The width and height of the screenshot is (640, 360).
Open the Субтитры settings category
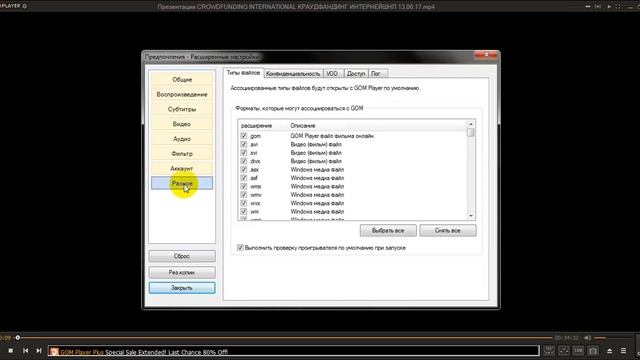pos(182,109)
